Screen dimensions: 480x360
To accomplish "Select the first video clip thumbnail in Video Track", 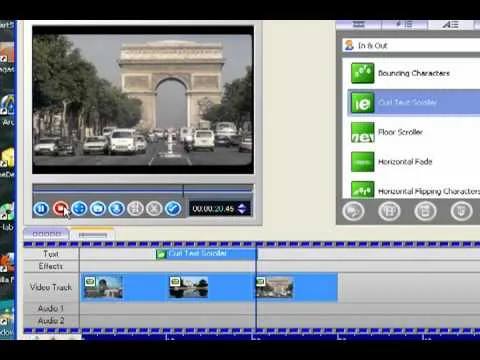I will click(x=103, y=287).
